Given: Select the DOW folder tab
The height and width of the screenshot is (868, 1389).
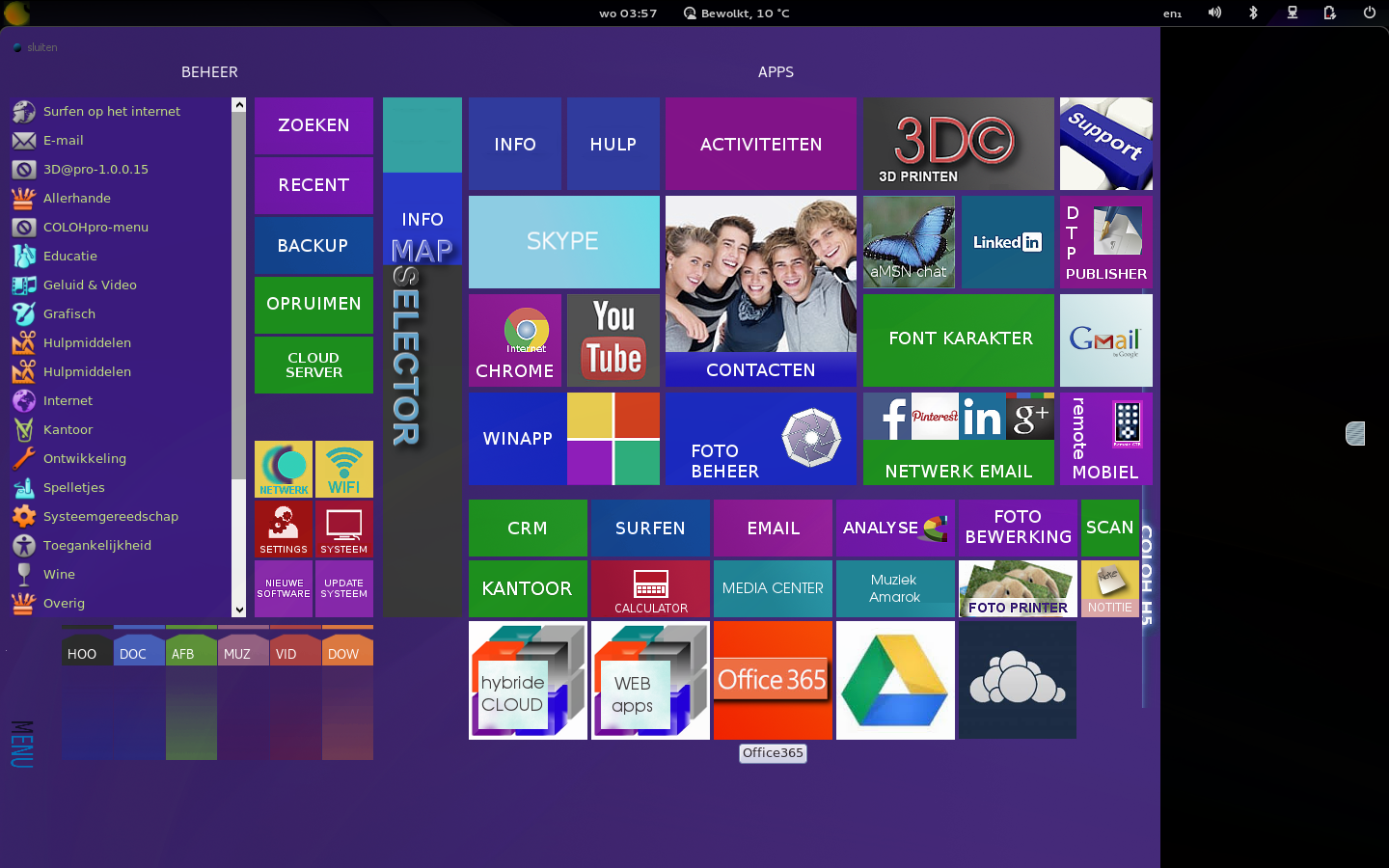Looking at the screenshot, I should click(x=347, y=648).
